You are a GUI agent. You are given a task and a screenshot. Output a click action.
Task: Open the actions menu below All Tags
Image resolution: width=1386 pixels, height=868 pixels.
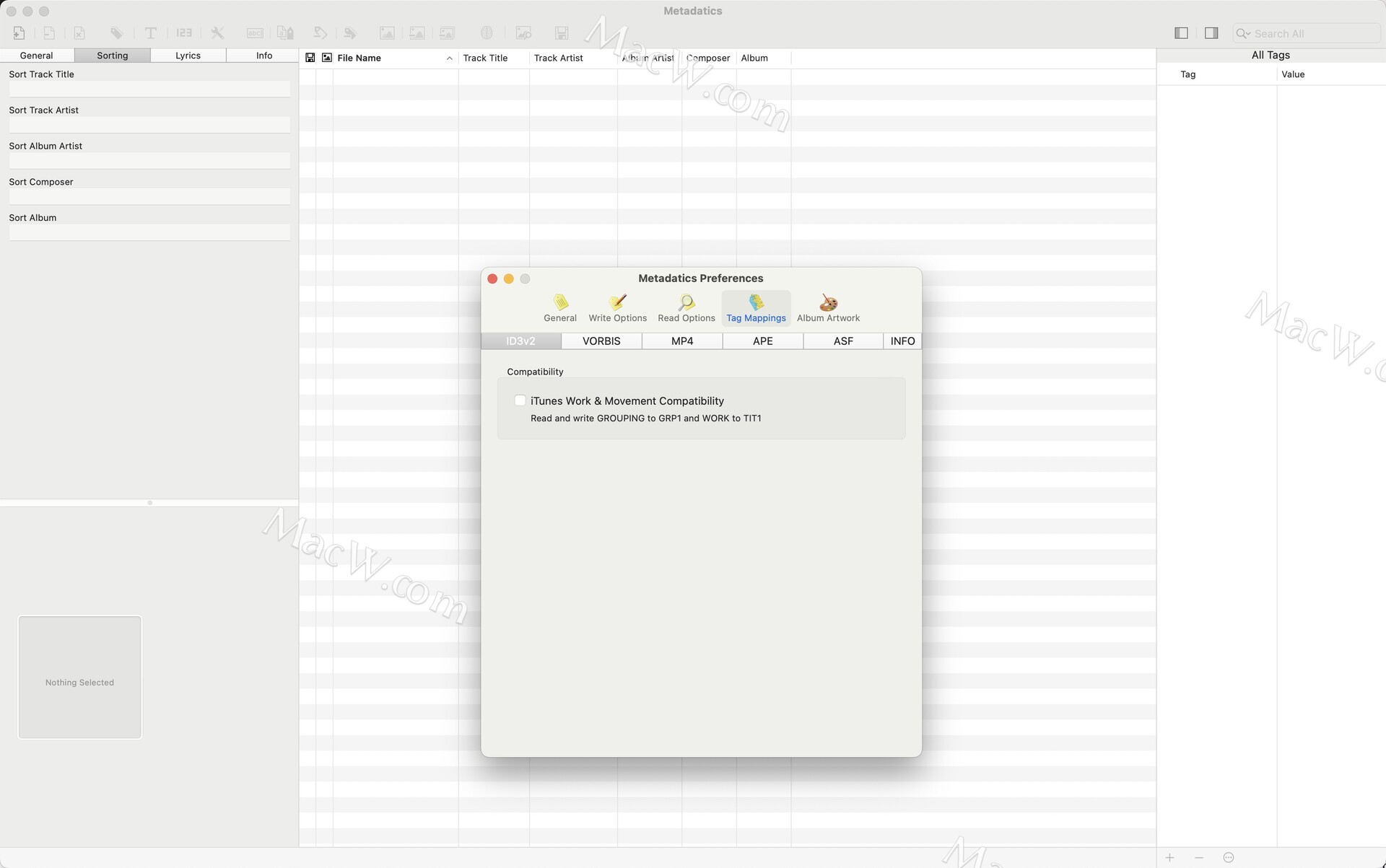[1229, 857]
